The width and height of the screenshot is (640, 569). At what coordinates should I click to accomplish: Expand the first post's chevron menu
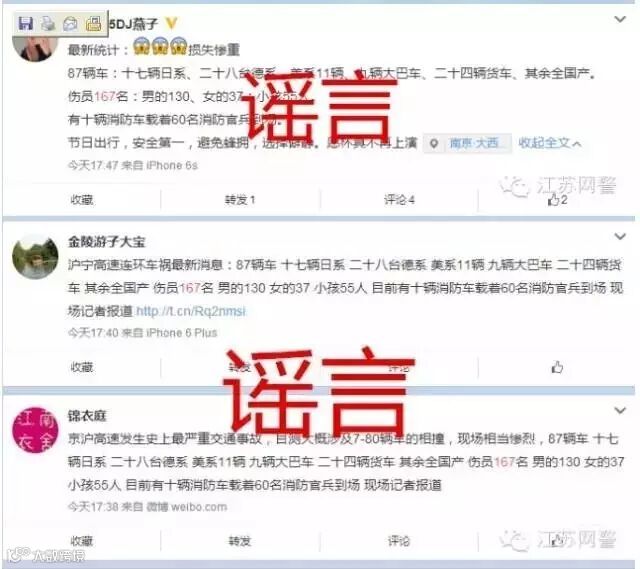620,19
